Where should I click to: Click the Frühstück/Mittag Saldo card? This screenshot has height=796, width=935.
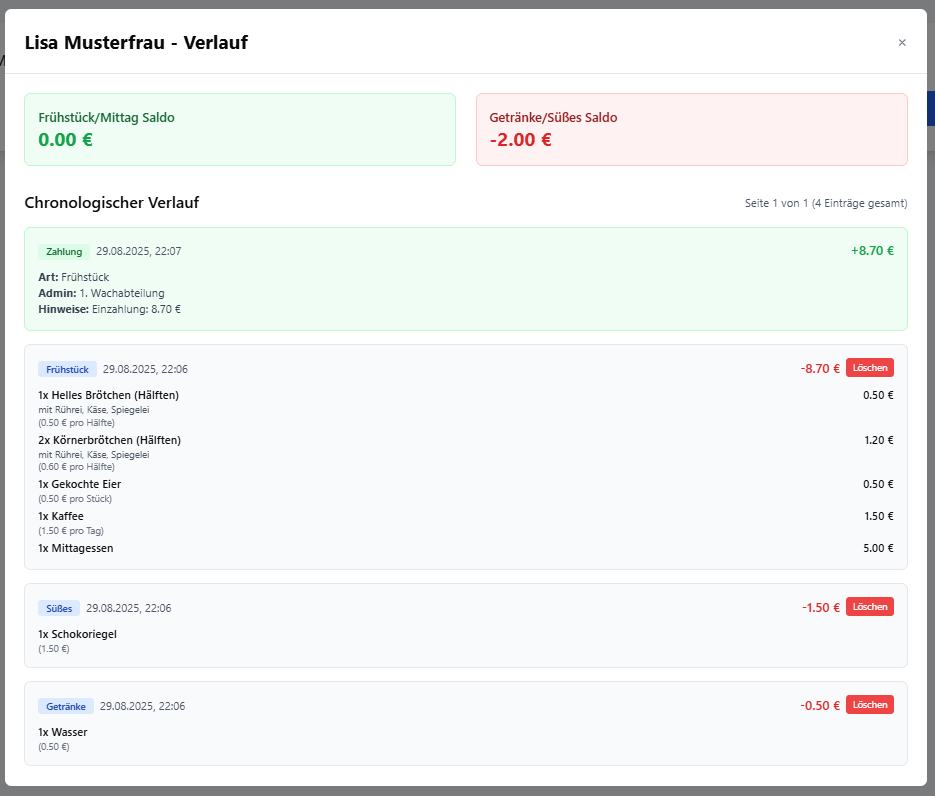coord(240,130)
